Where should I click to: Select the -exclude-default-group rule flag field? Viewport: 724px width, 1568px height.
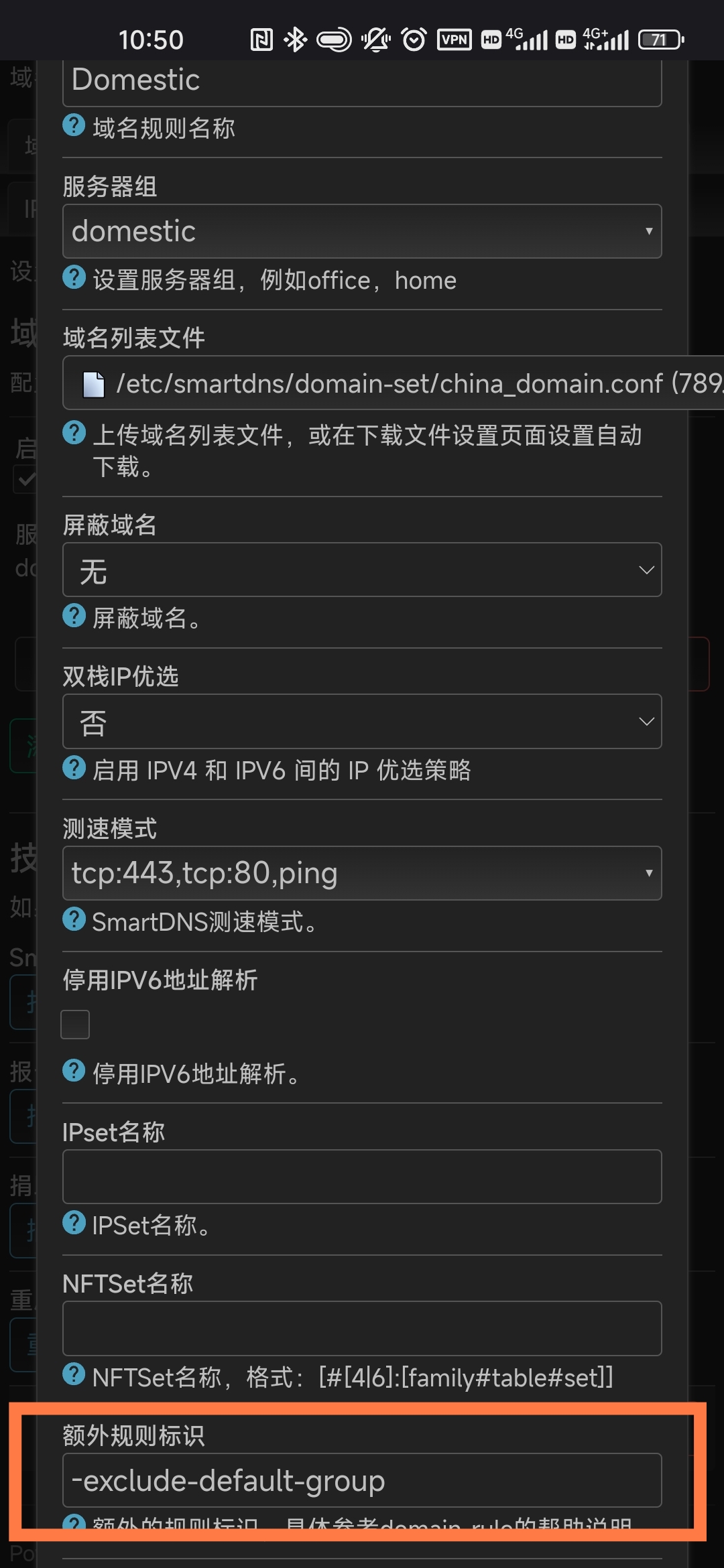pyautogui.click(x=362, y=1480)
